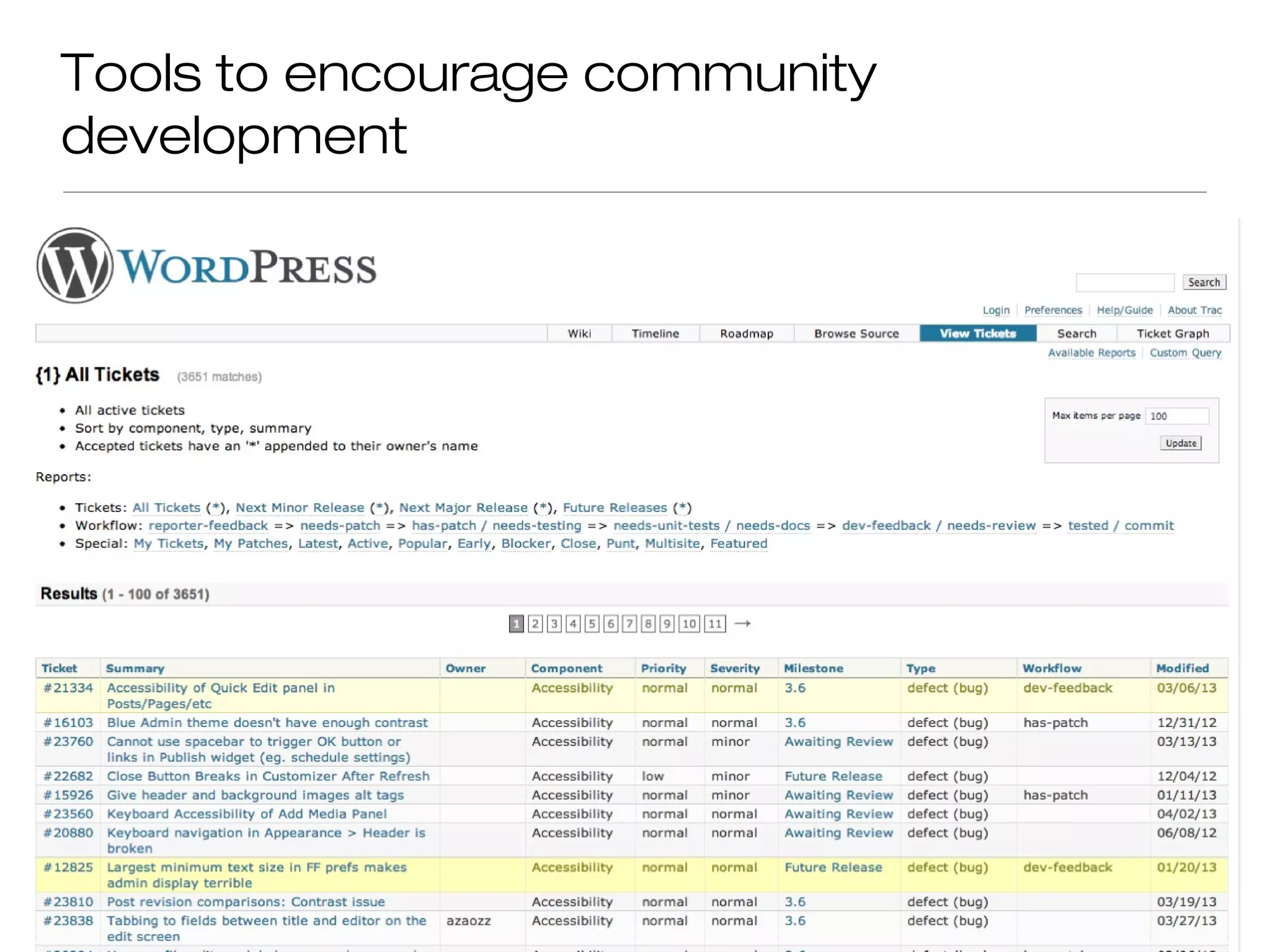Open the Login link

[996, 311]
